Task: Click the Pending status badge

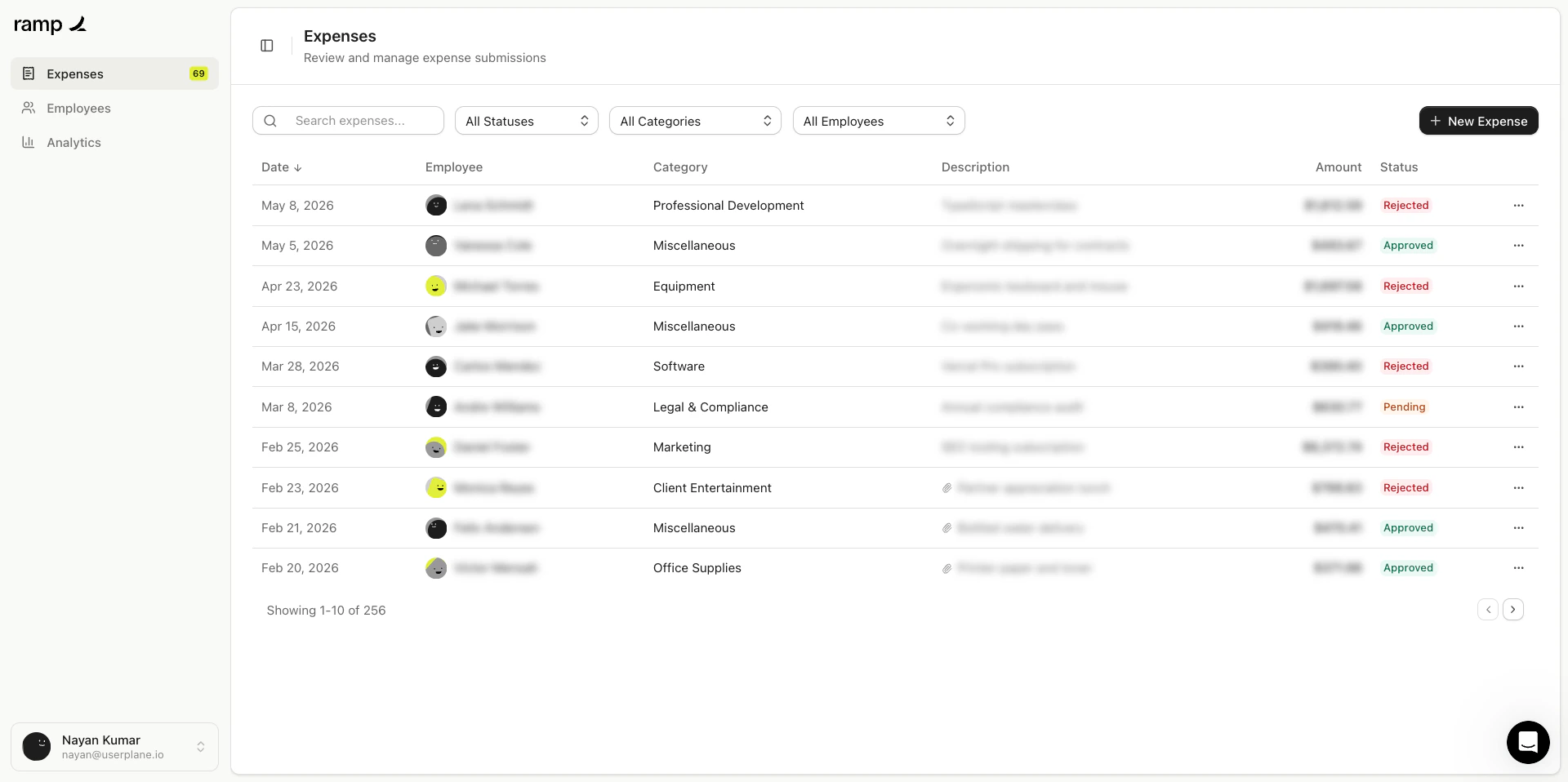Action: 1404,407
